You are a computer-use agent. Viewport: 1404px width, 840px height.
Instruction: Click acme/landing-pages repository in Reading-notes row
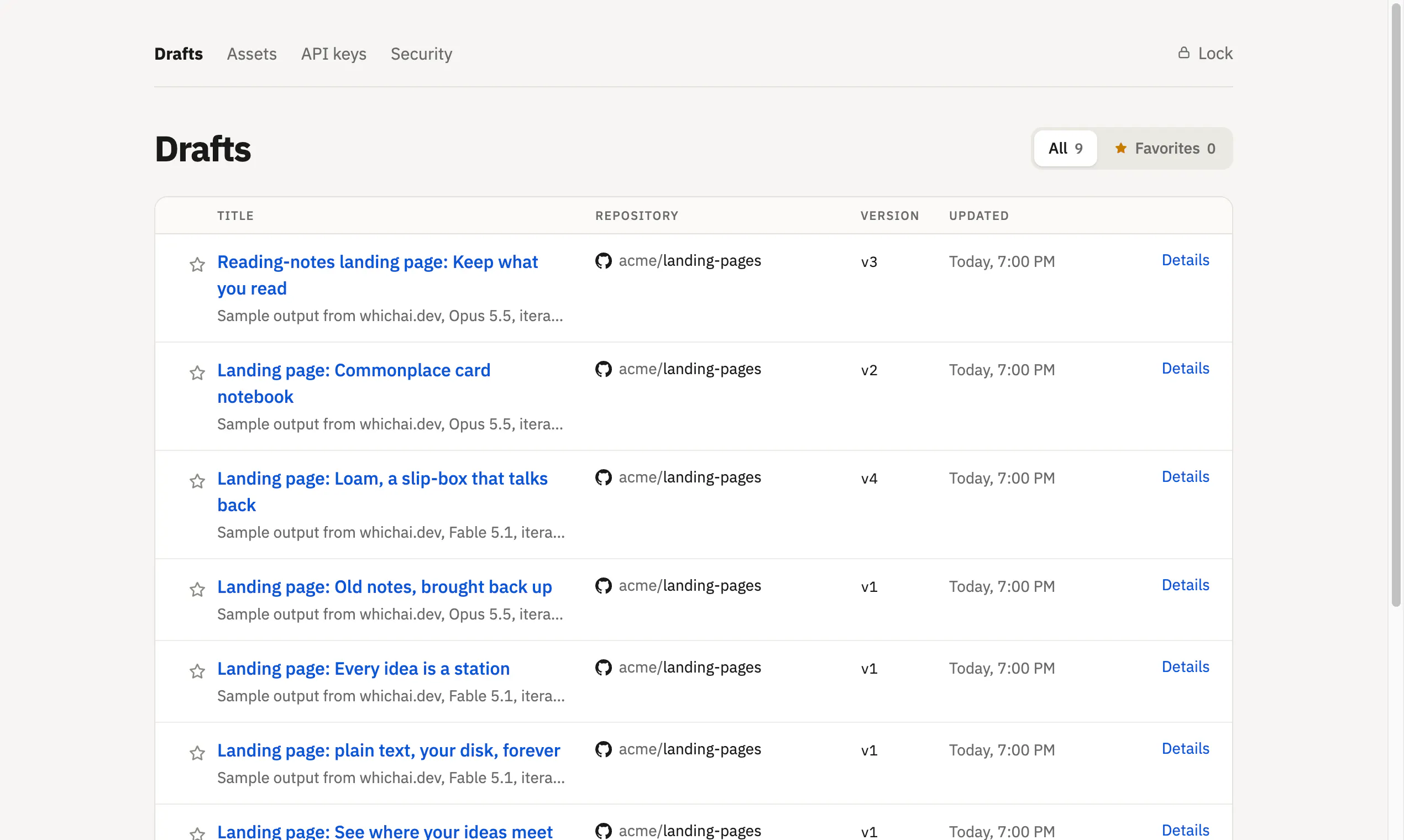click(x=689, y=260)
